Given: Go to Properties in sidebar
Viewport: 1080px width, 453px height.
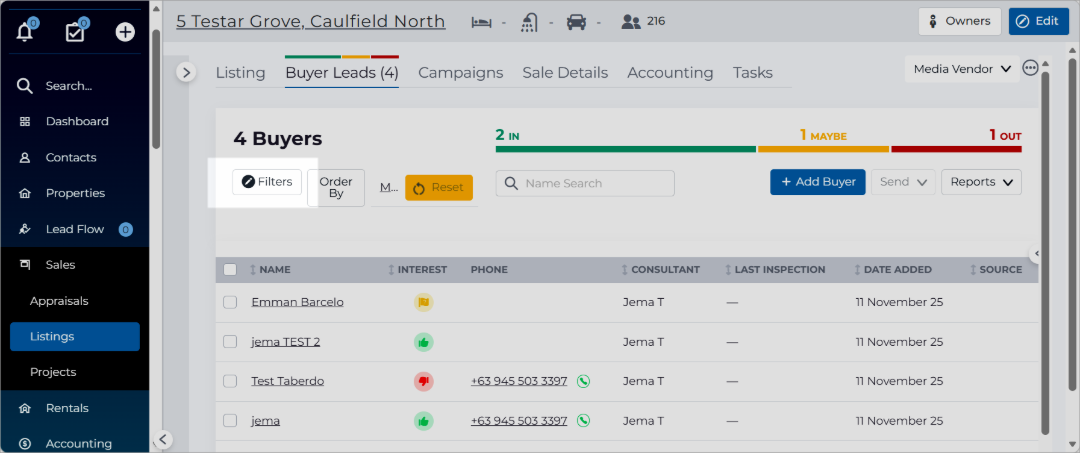Looking at the screenshot, I should point(74,193).
